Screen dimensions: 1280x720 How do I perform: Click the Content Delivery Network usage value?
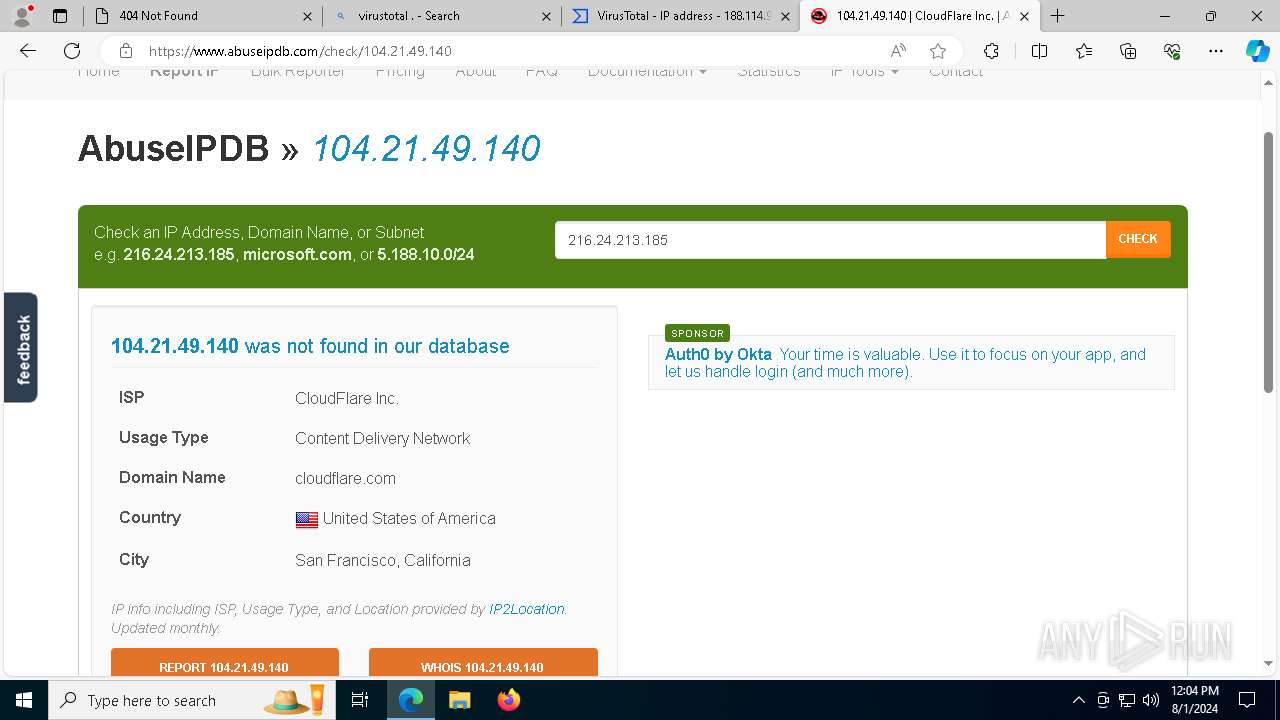382,438
